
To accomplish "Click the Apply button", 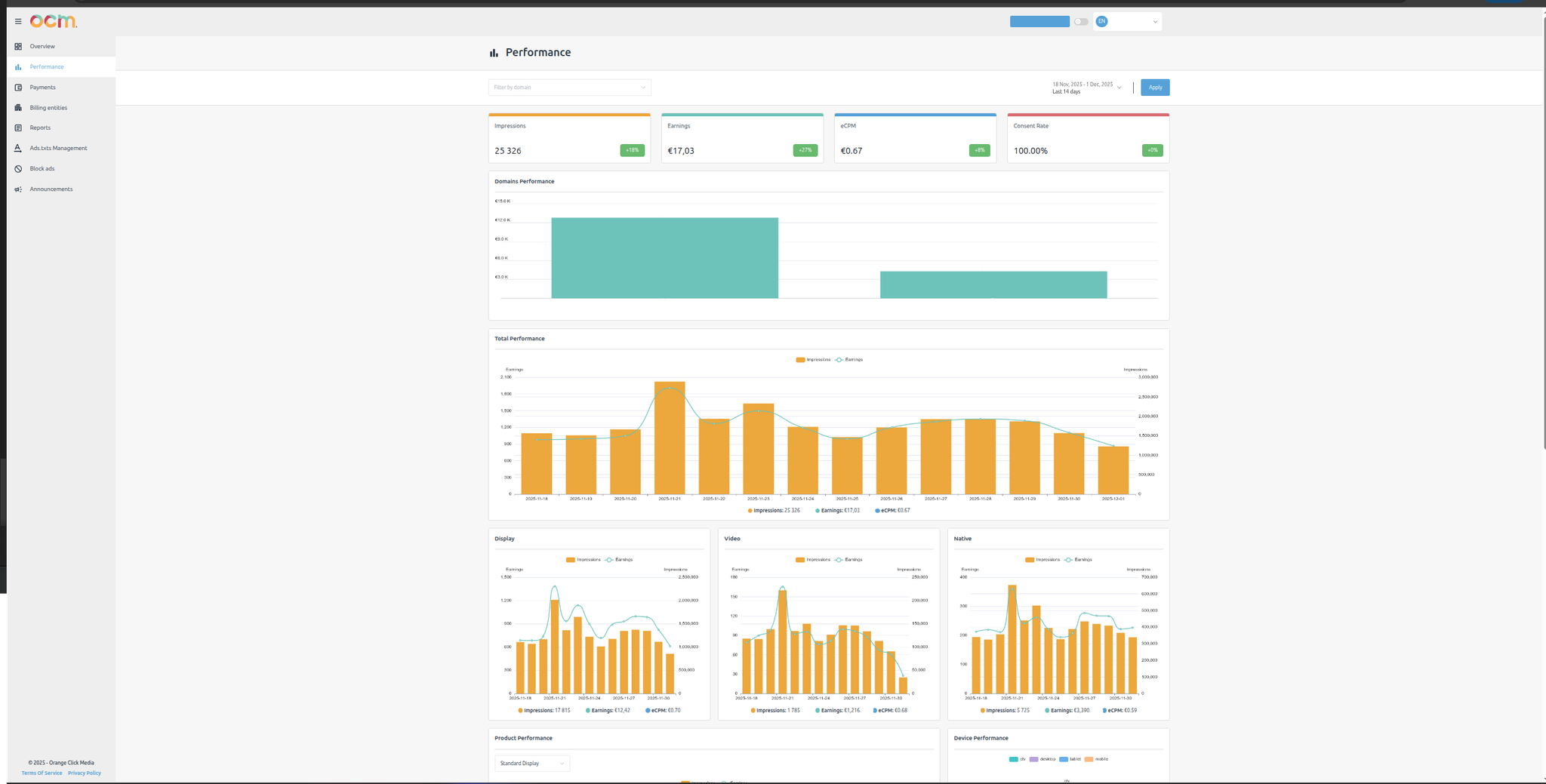I will [x=1155, y=88].
